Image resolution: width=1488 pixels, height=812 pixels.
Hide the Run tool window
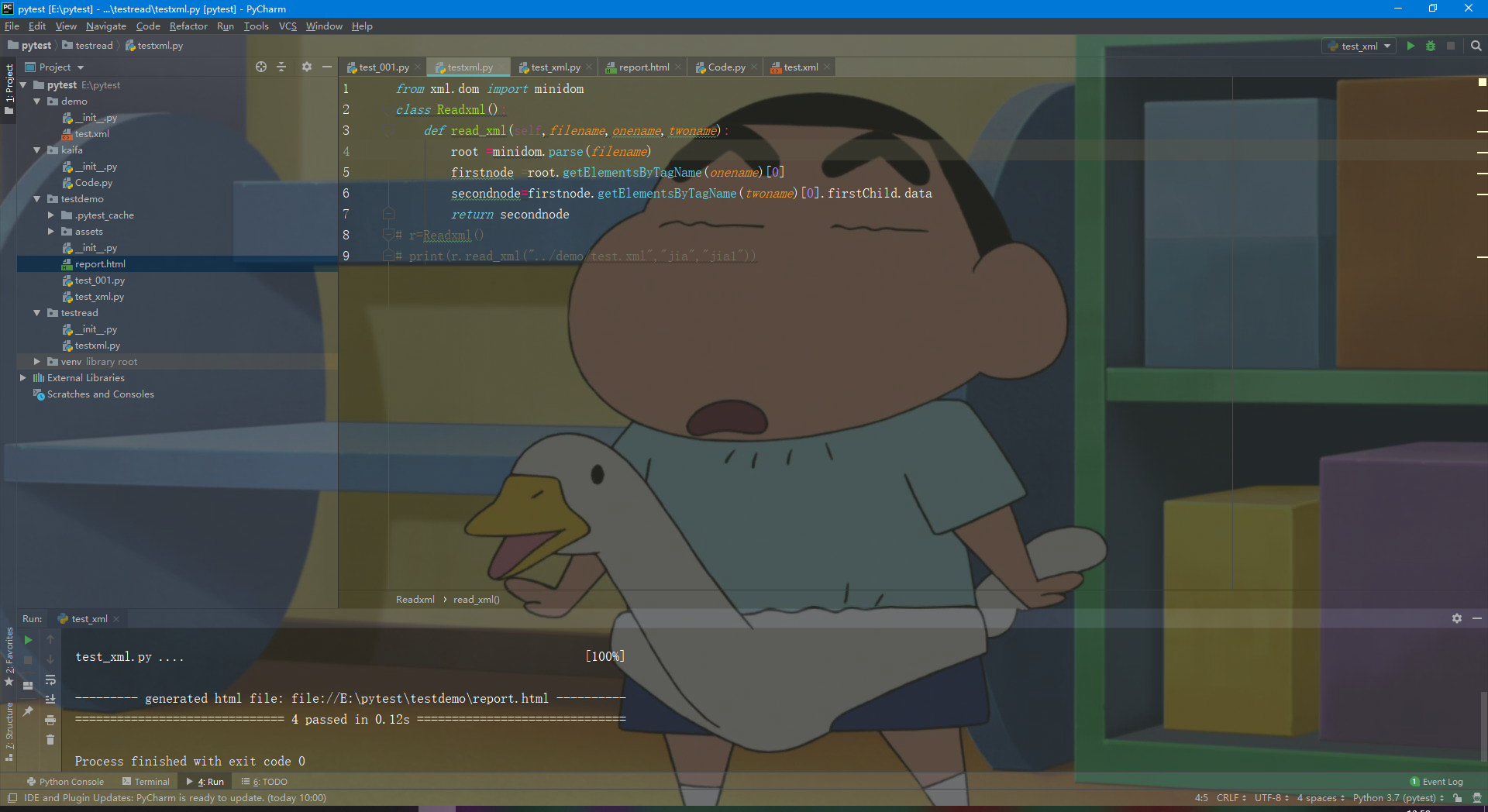tap(1477, 618)
